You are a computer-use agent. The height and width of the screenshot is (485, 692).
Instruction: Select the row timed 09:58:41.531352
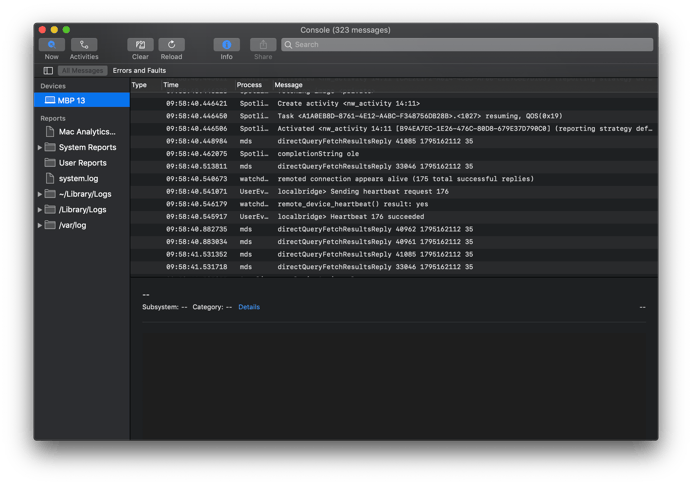(x=394, y=254)
